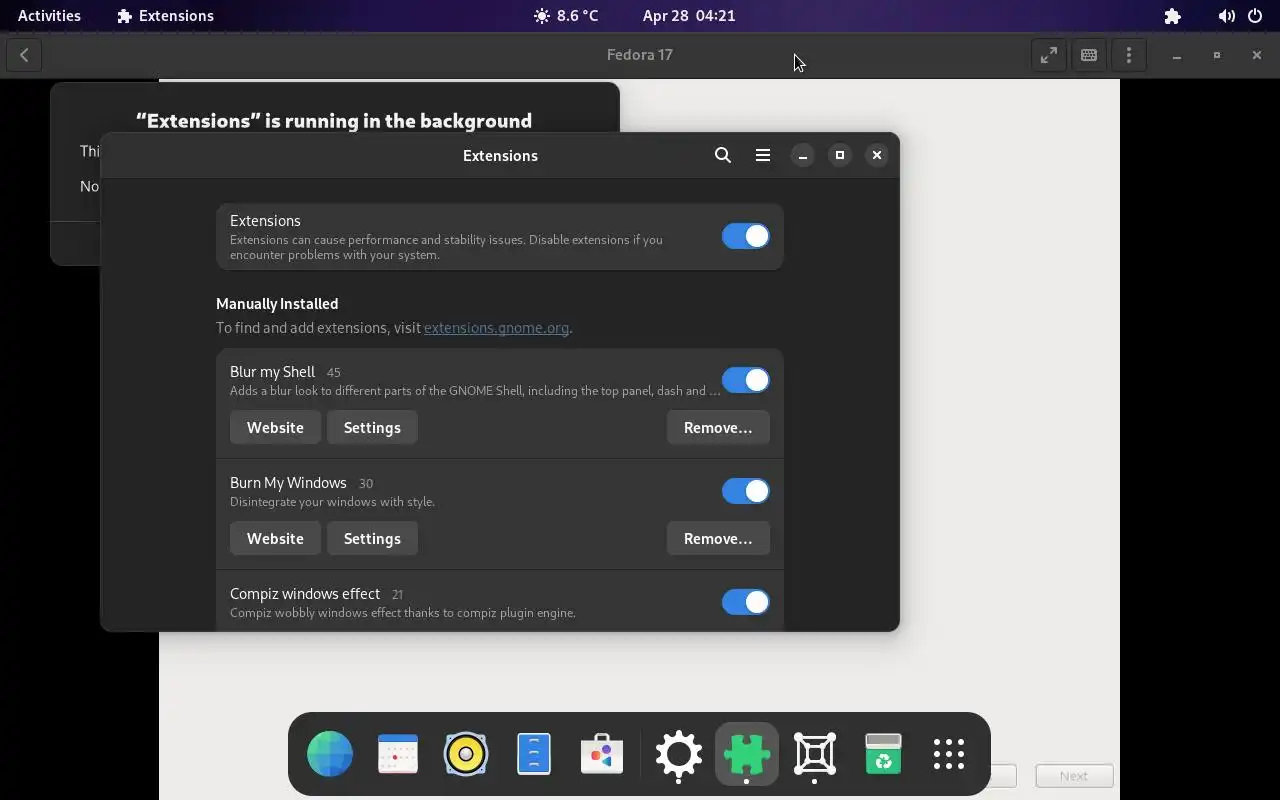Image resolution: width=1280 pixels, height=800 pixels.
Task: Select the green Extensions puzzle dock icon
Action: pos(747,754)
